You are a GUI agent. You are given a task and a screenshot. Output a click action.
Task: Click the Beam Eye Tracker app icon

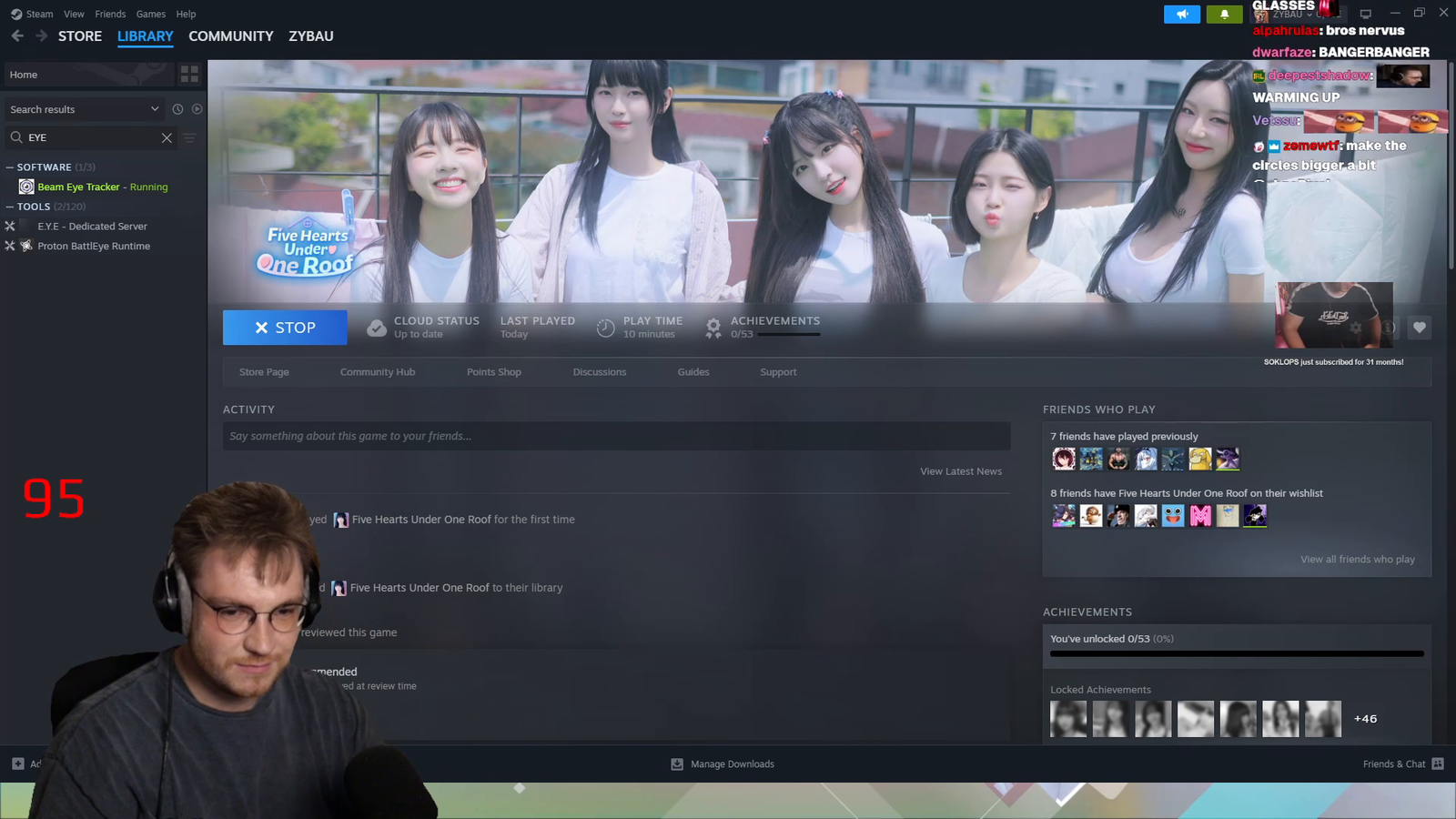coord(26,187)
